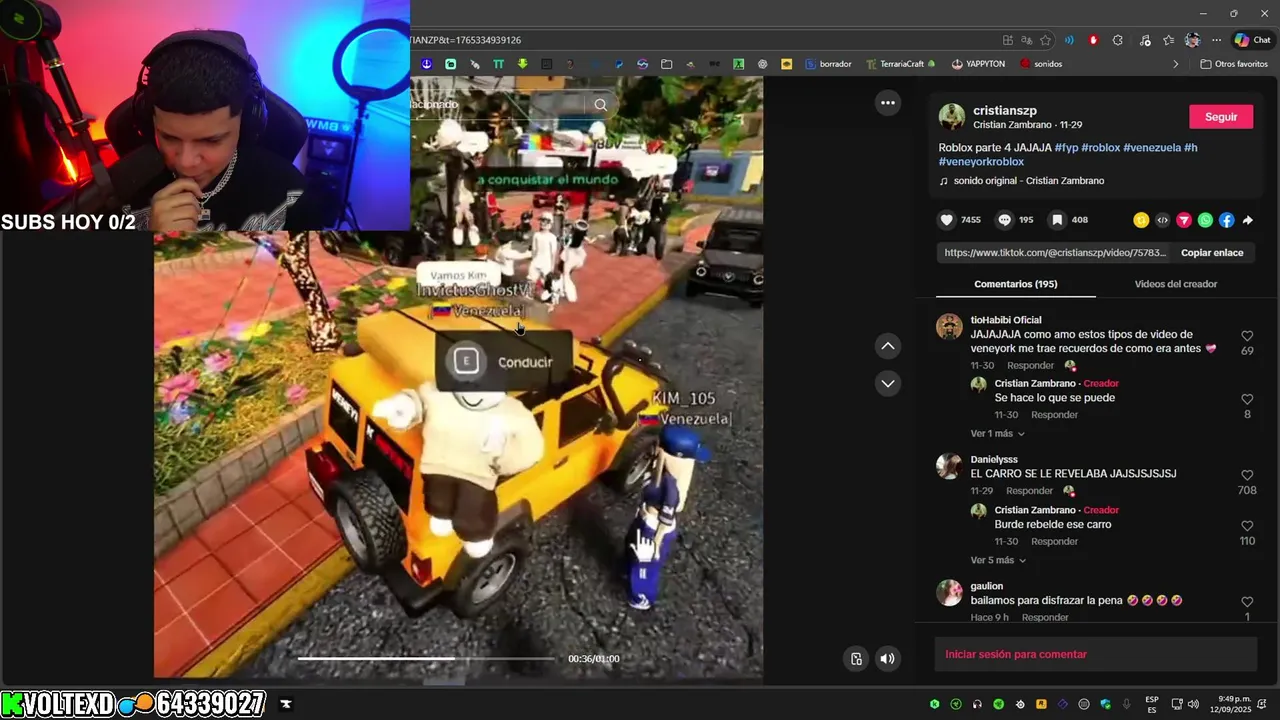Open 'TerrariaCraft' bookmark
Image resolution: width=1280 pixels, height=720 pixels.
[x=901, y=64]
